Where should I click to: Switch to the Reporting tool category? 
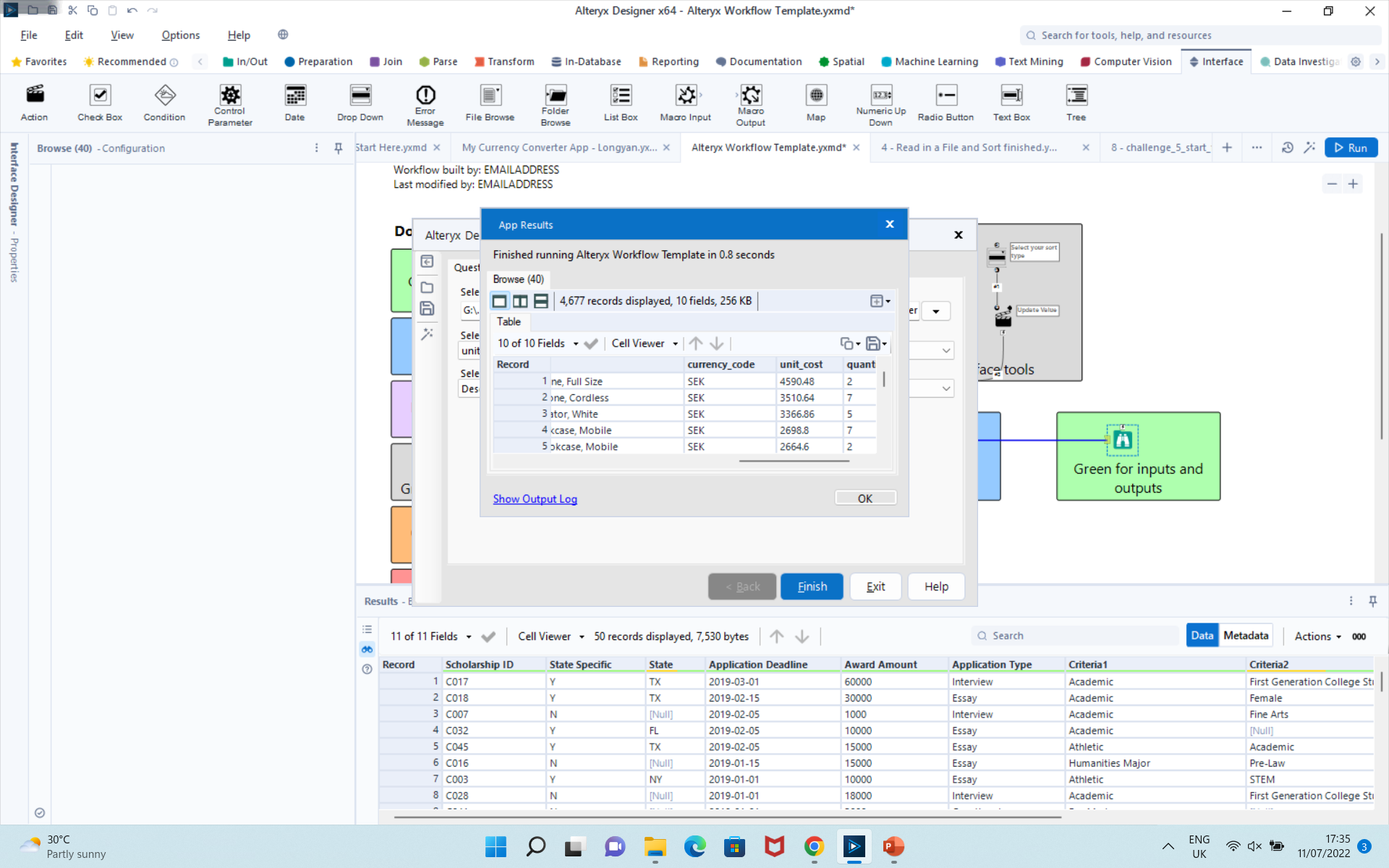(668, 61)
